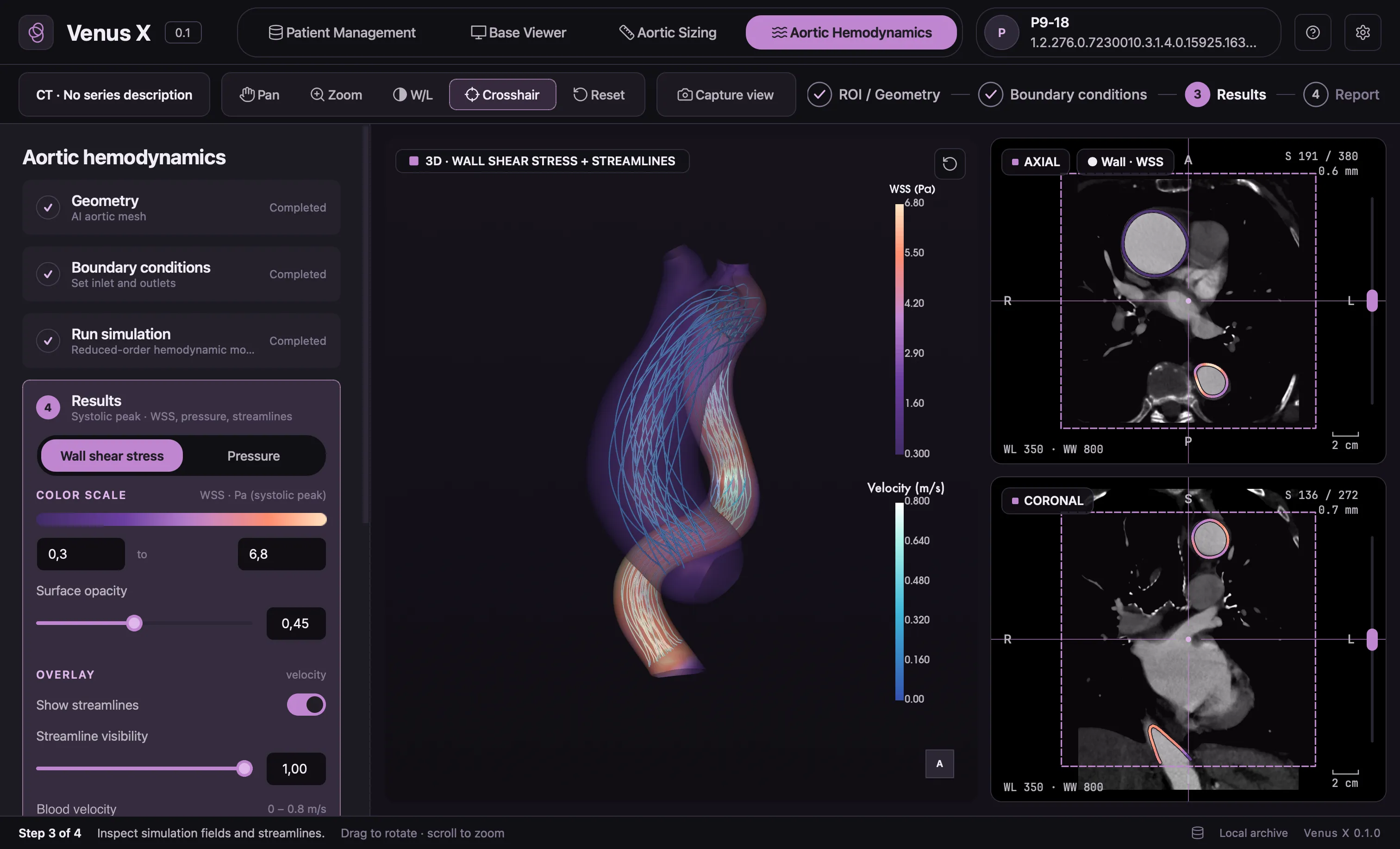Click the patient avatar P icon
The image size is (1400, 849).
1001,32
